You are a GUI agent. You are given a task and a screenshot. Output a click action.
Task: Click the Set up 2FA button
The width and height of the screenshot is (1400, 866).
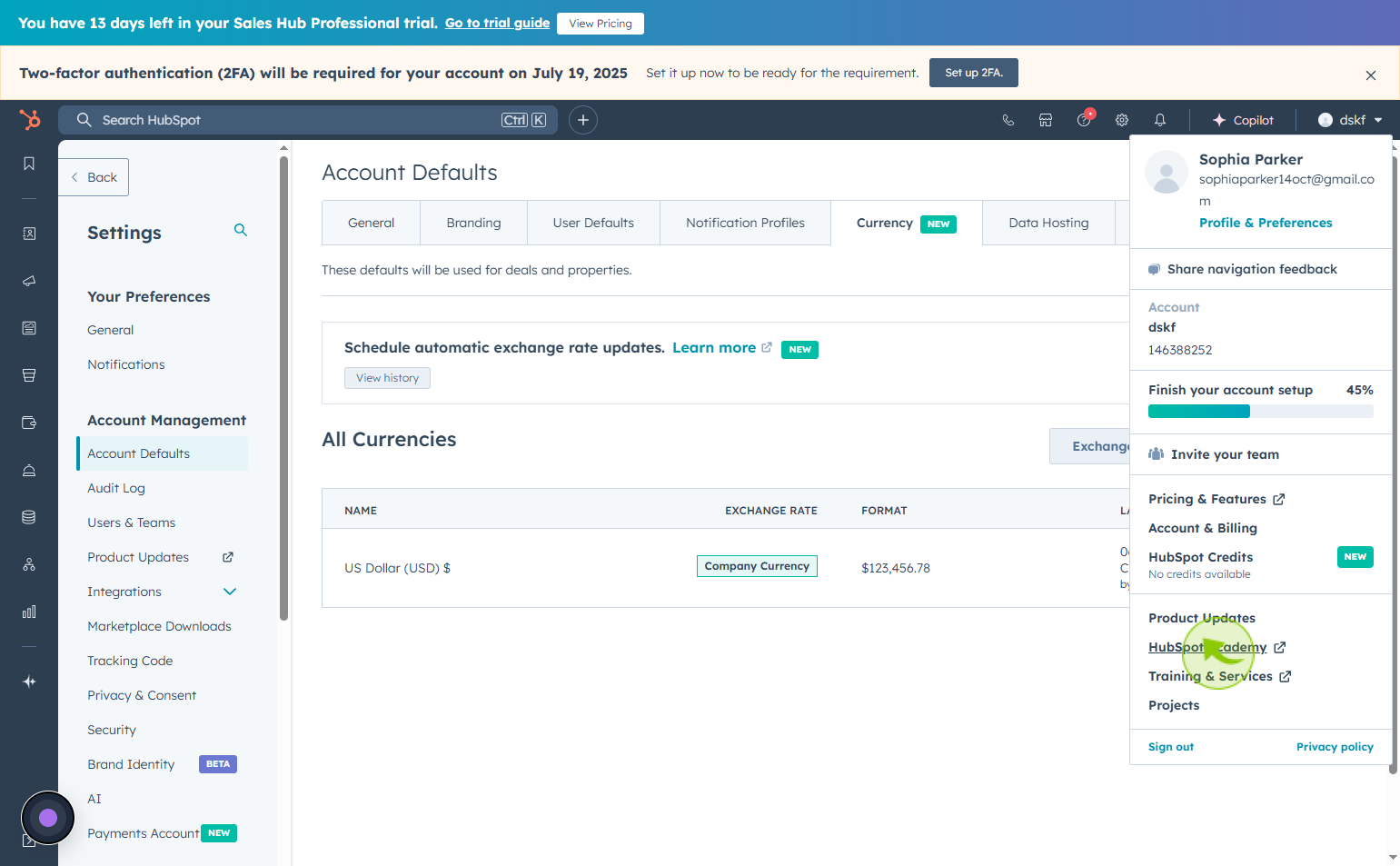(974, 73)
